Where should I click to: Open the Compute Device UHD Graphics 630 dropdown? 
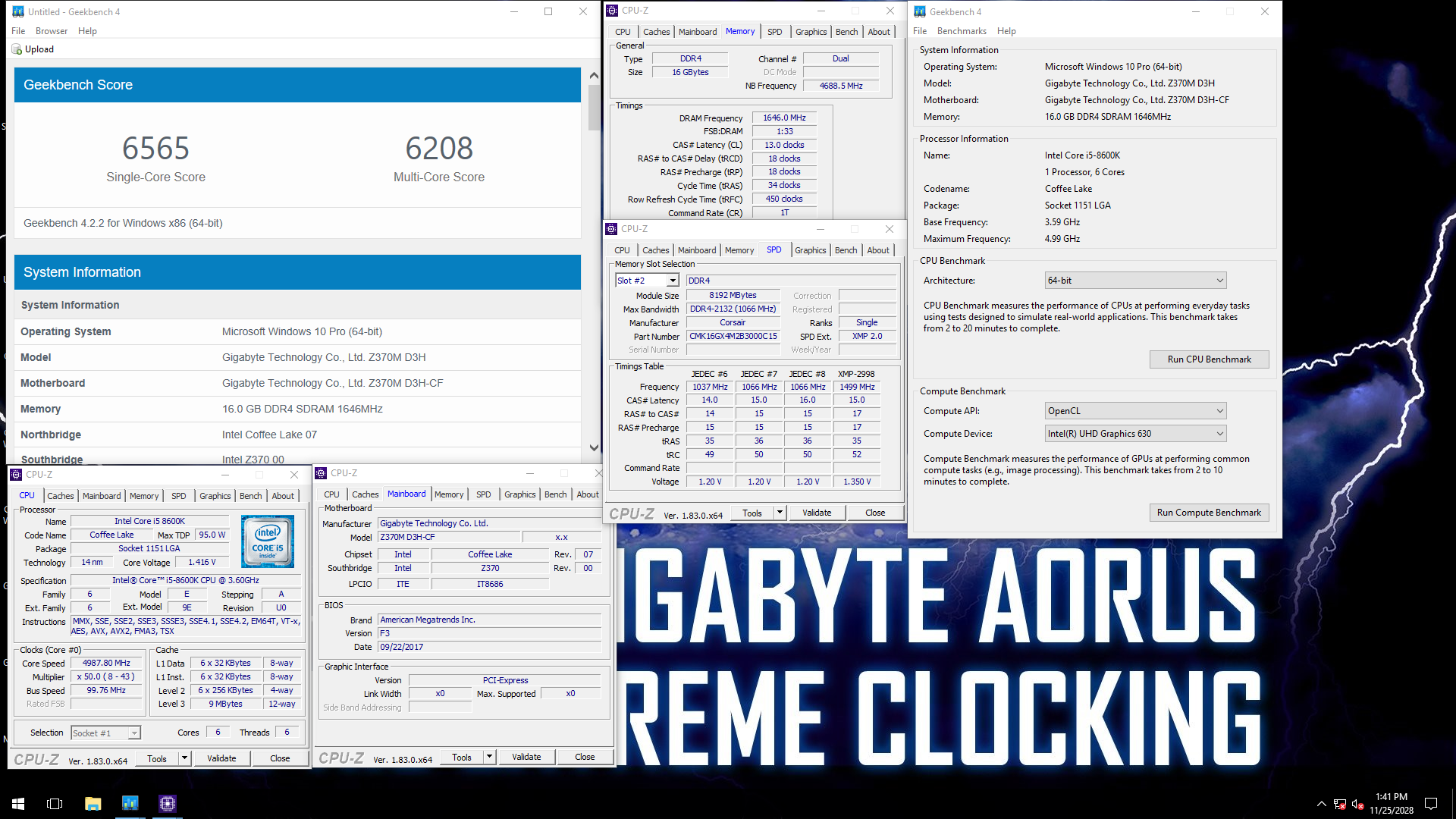pyautogui.click(x=1135, y=434)
